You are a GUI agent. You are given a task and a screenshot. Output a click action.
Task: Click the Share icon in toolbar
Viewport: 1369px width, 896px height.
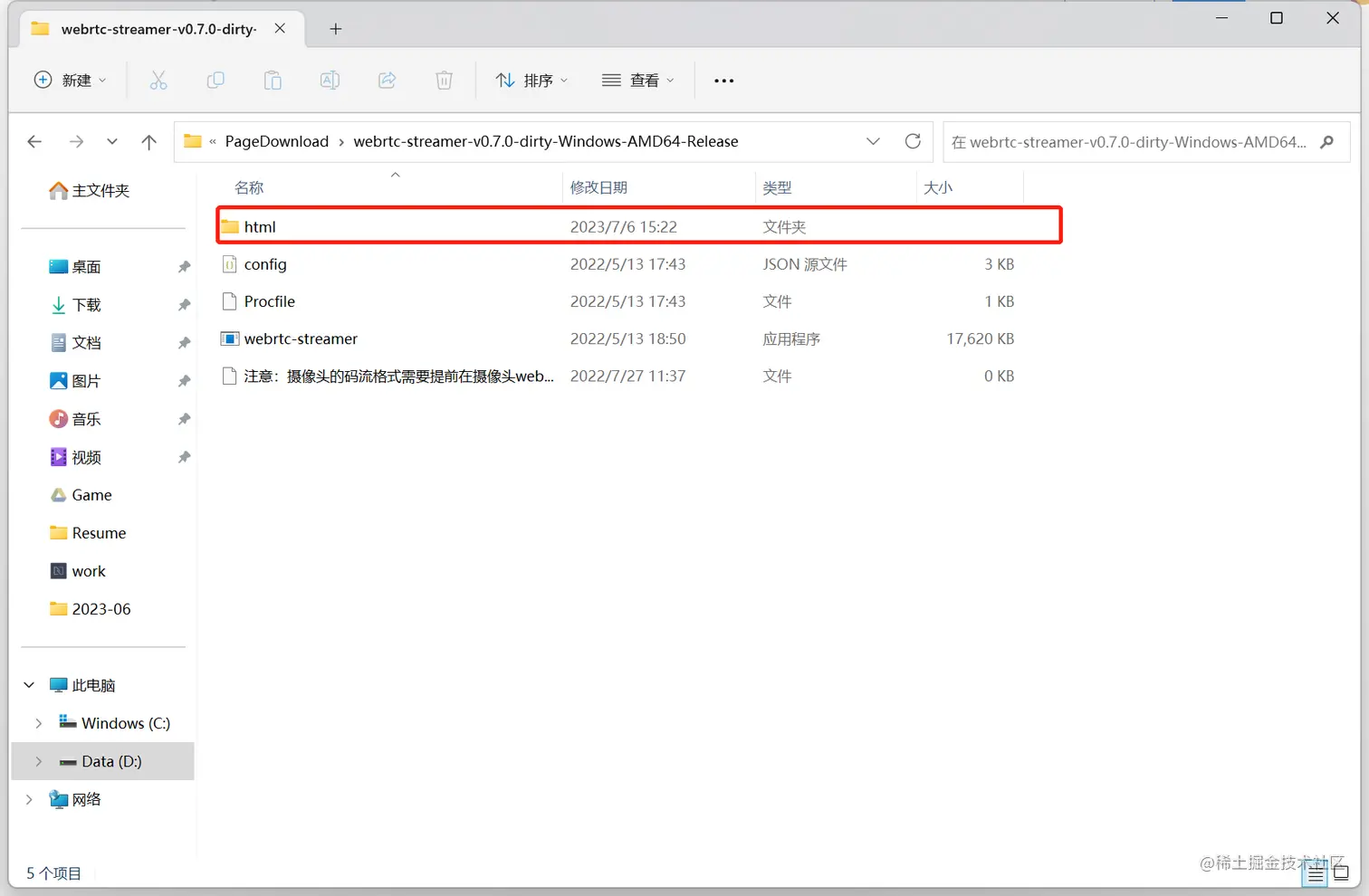[388, 81]
